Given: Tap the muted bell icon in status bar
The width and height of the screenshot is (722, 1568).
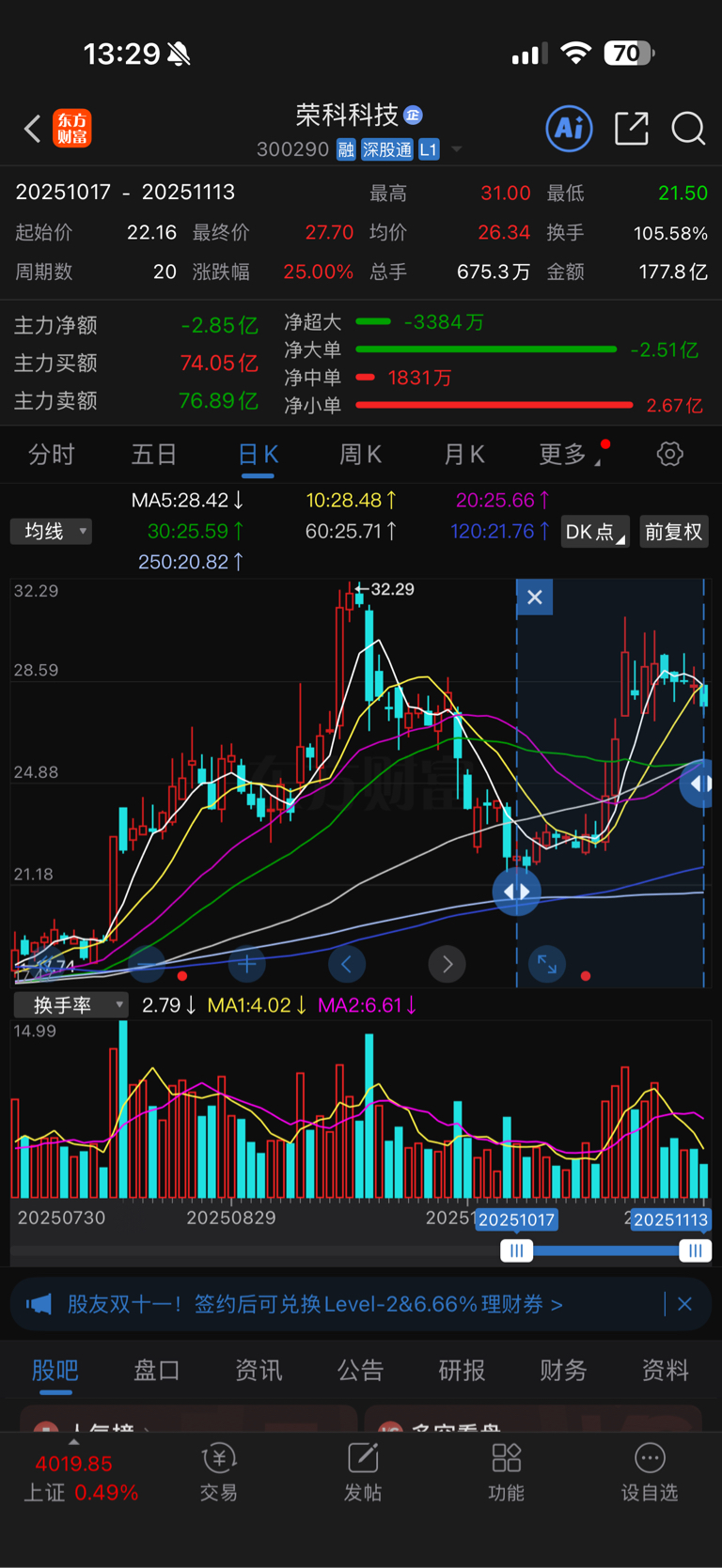Looking at the screenshot, I should [179, 54].
